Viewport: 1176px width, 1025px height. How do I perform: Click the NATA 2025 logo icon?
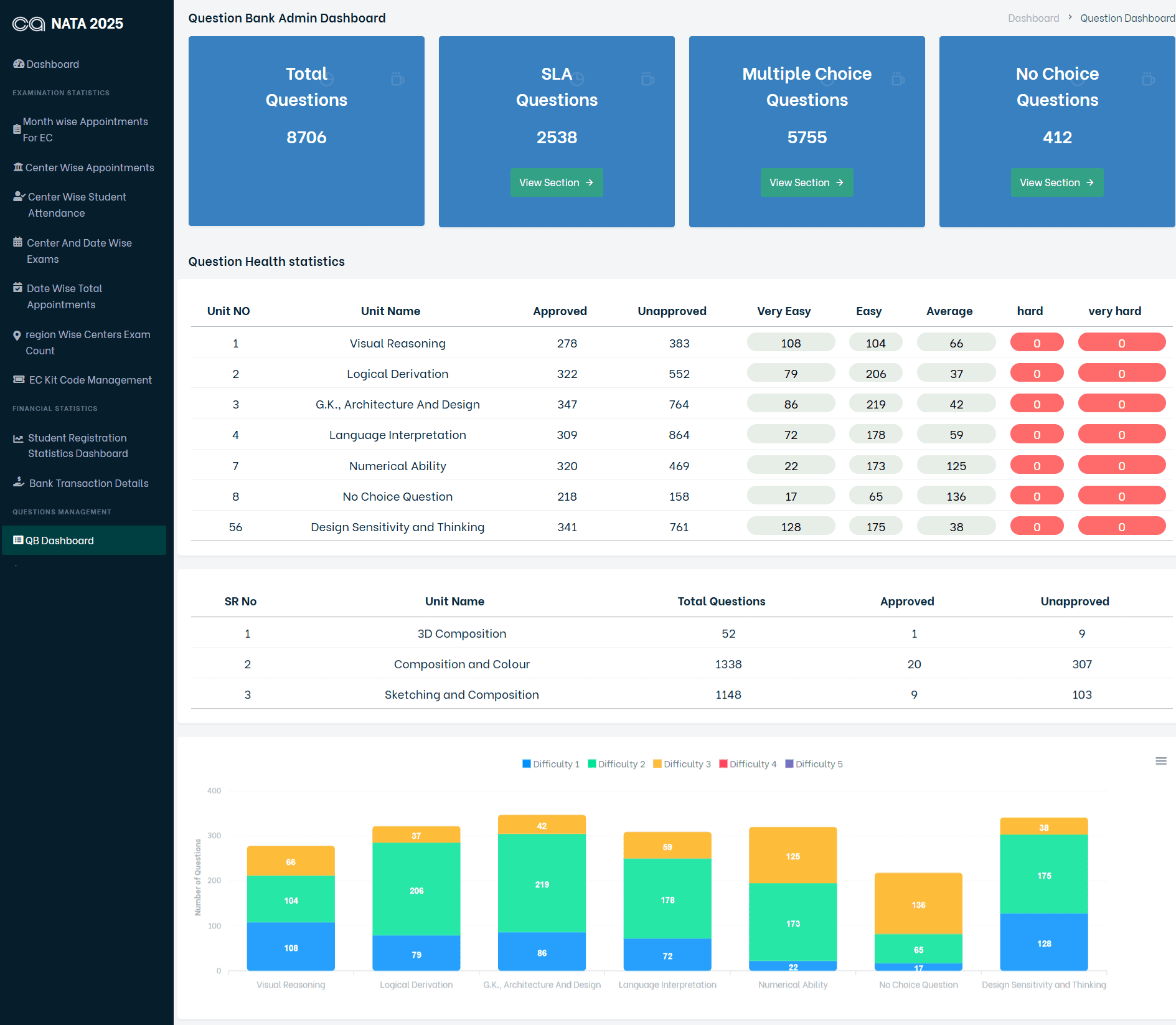coord(29,24)
